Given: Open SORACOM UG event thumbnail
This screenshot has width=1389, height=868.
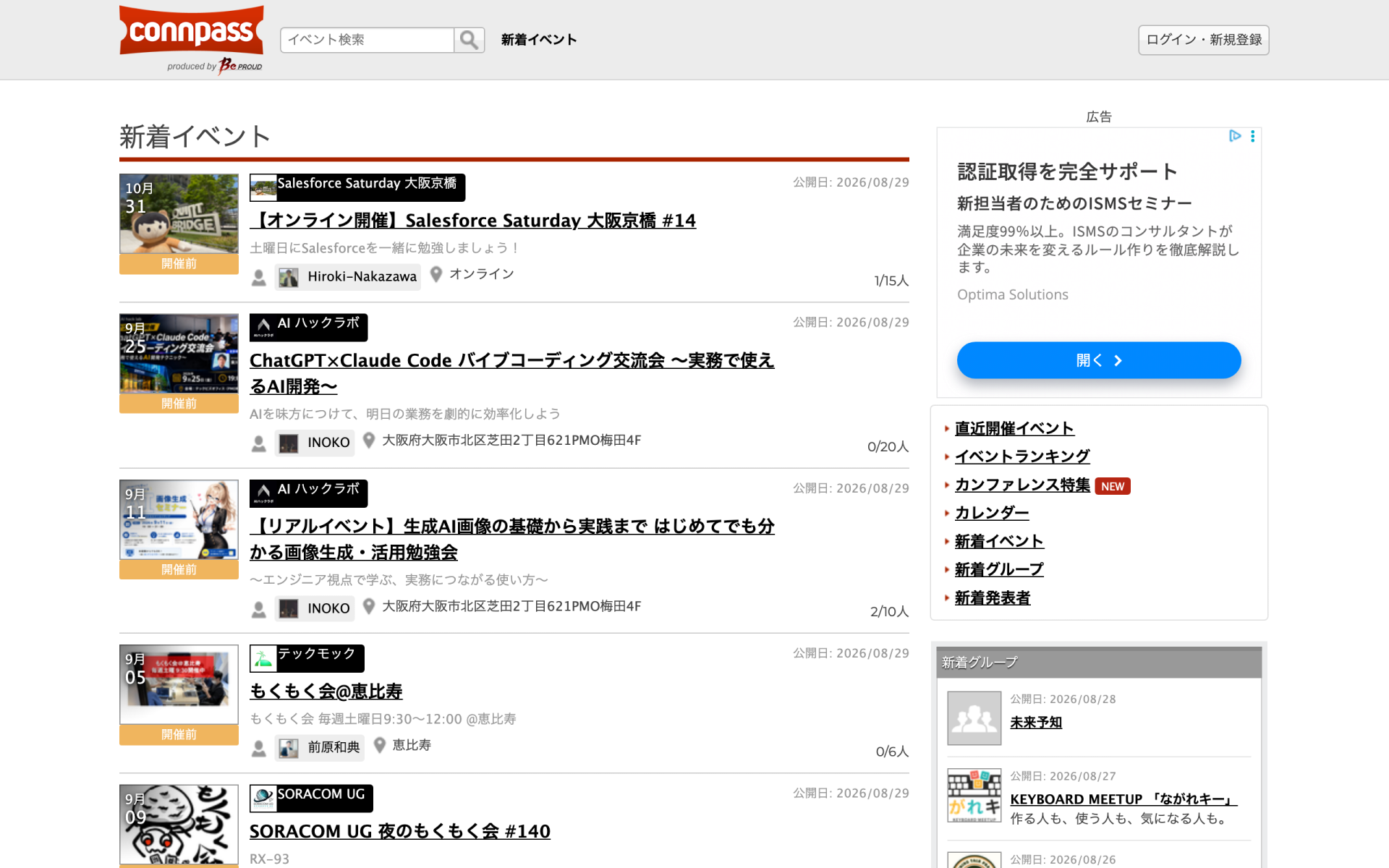Looking at the screenshot, I should [x=179, y=825].
